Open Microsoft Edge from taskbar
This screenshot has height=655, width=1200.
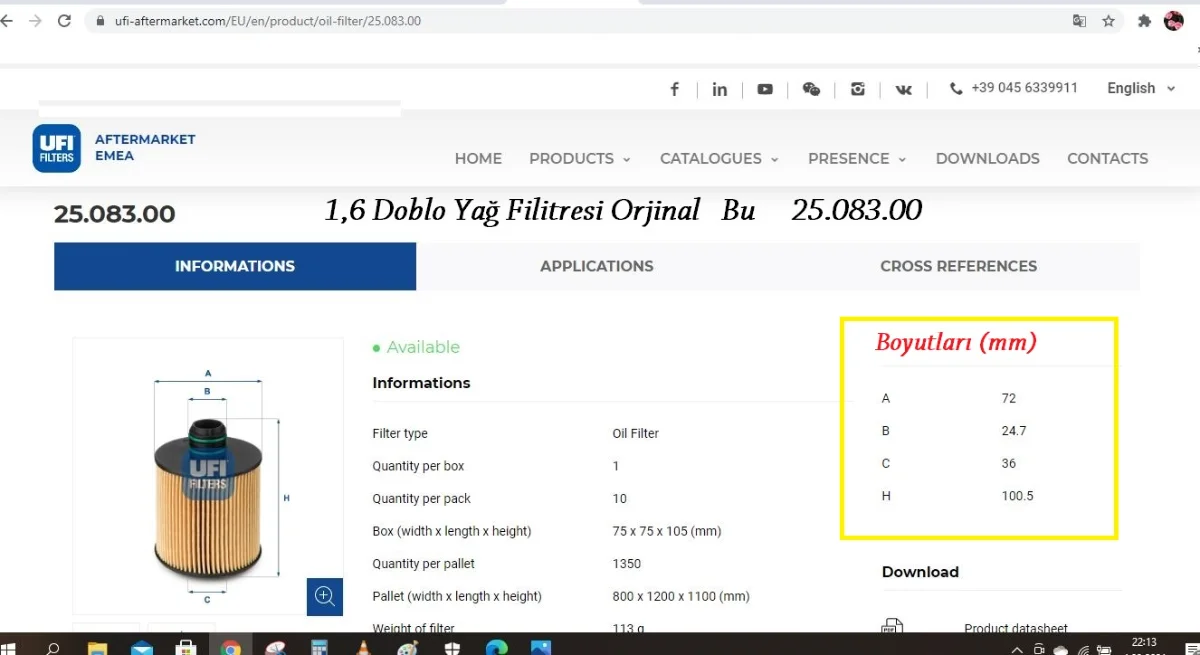[497, 648]
